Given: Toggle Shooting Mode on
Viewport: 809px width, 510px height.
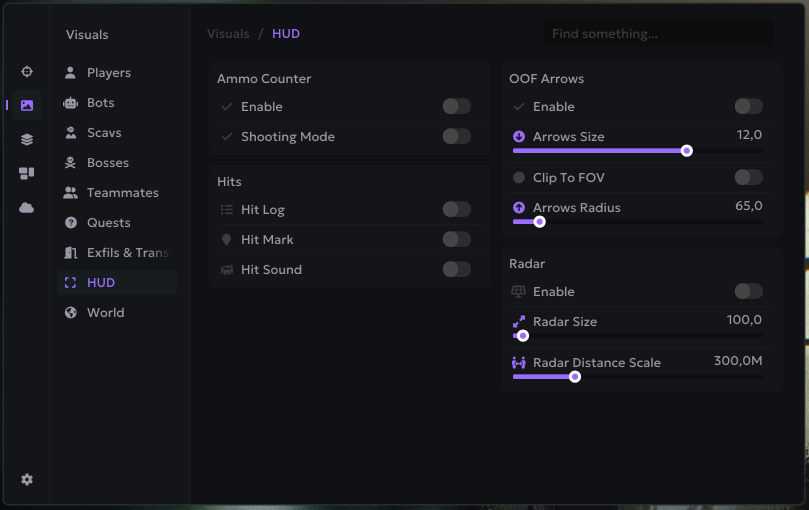Looking at the screenshot, I should (x=456, y=137).
